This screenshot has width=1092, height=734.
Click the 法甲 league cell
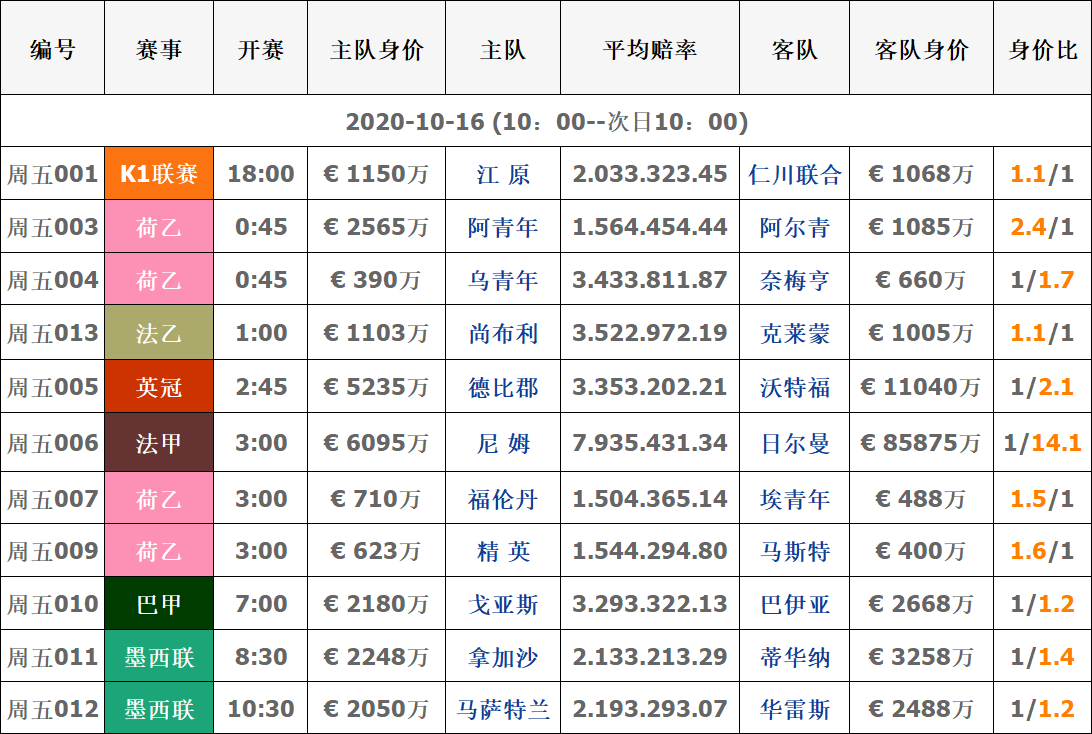coord(159,442)
